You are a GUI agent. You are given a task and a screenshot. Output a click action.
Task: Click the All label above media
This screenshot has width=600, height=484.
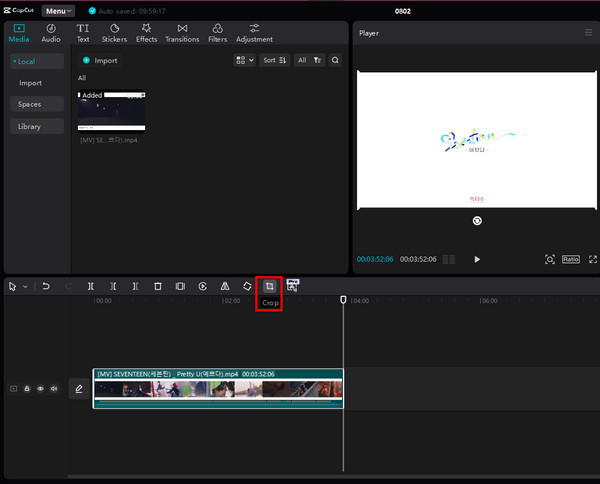coord(82,78)
